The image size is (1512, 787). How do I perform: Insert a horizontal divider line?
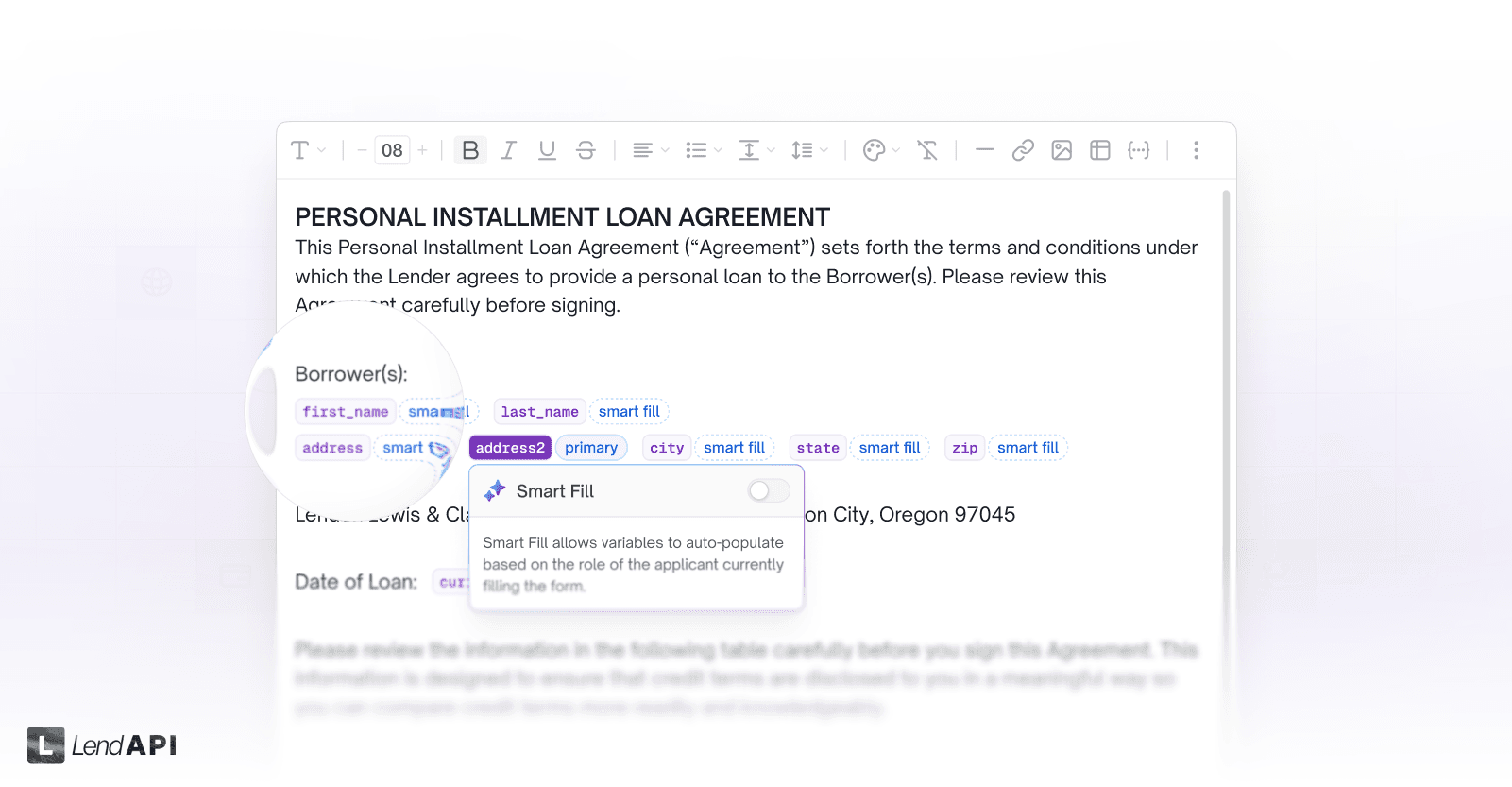point(984,150)
